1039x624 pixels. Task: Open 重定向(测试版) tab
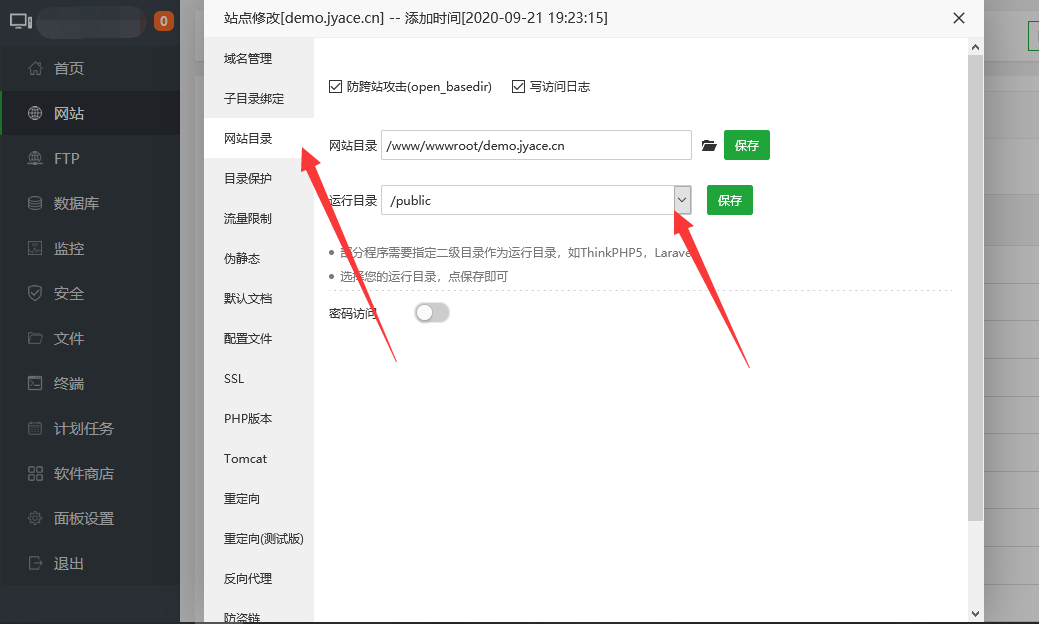259,539
